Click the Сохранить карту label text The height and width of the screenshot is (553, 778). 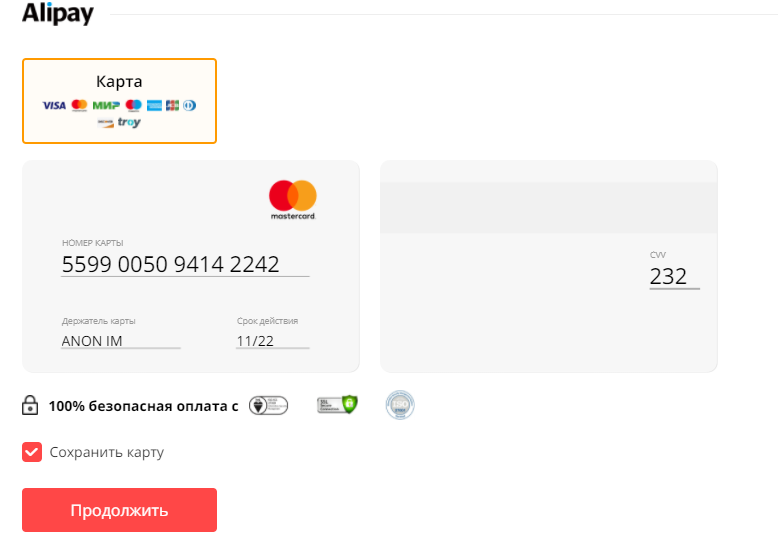tap(106, 452)
